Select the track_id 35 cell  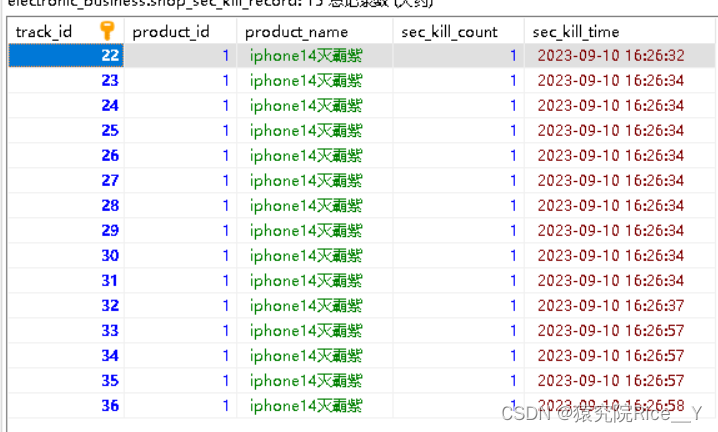tap(66, 380)
